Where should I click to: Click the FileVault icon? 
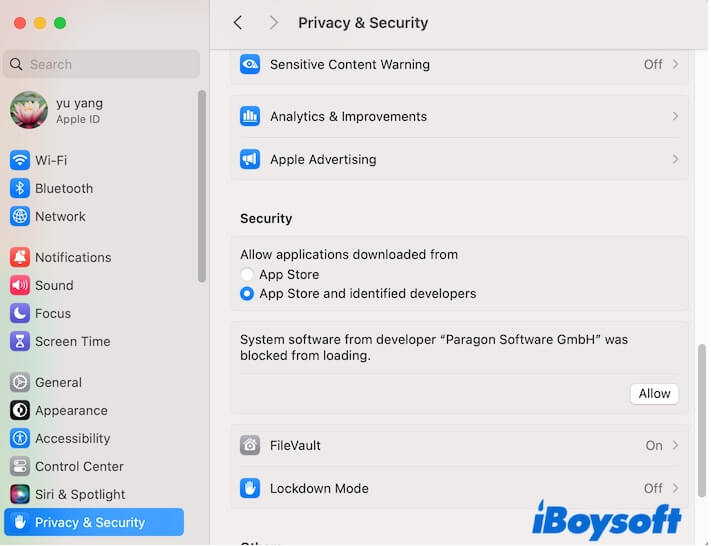pos(250,445)
